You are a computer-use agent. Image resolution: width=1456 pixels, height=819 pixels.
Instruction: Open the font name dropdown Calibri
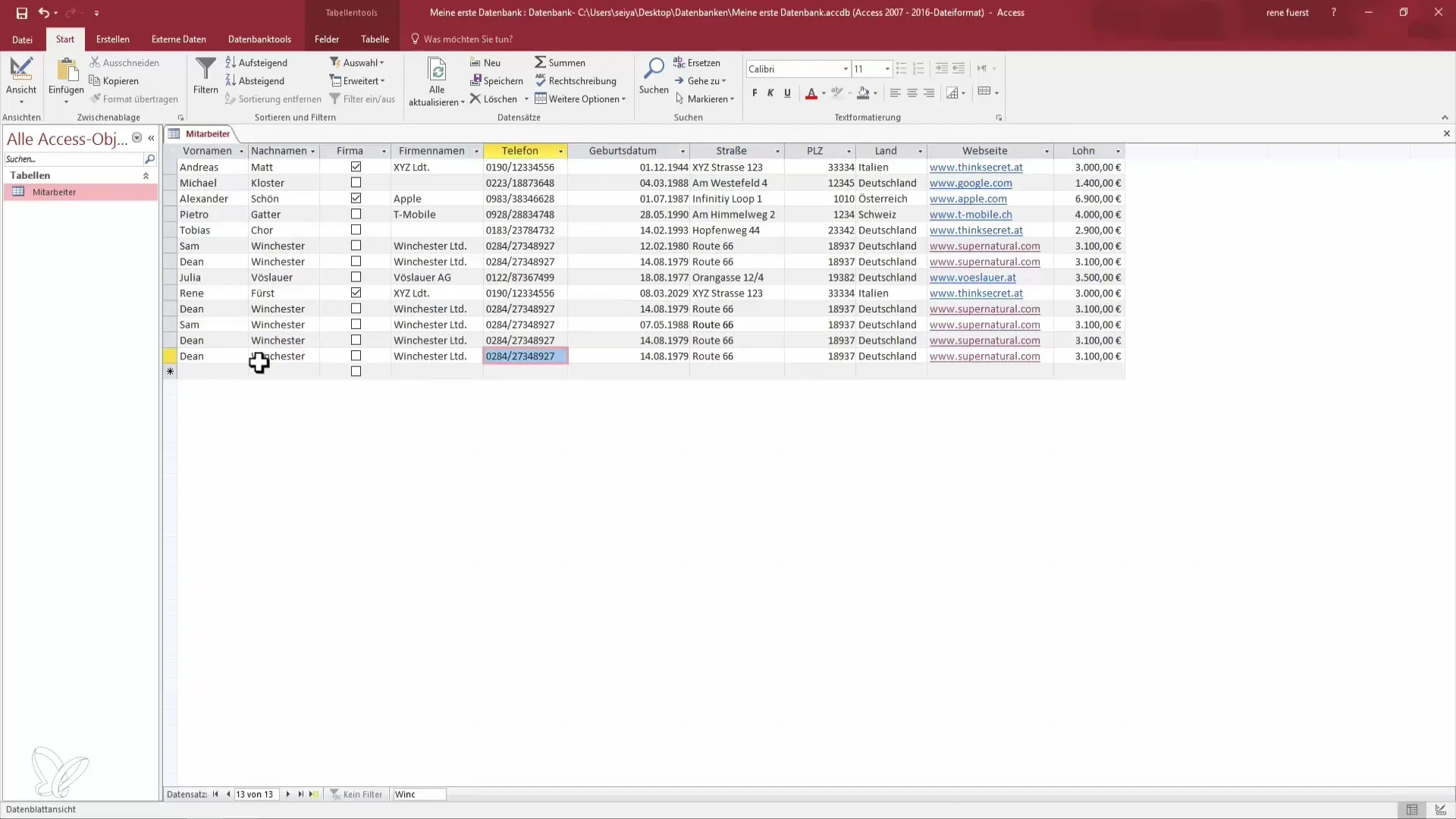846,69
